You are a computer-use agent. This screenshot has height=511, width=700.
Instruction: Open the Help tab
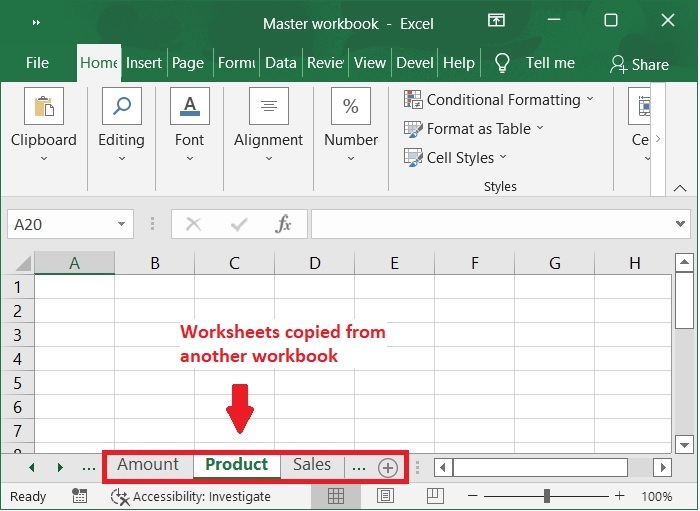(458, 63)
